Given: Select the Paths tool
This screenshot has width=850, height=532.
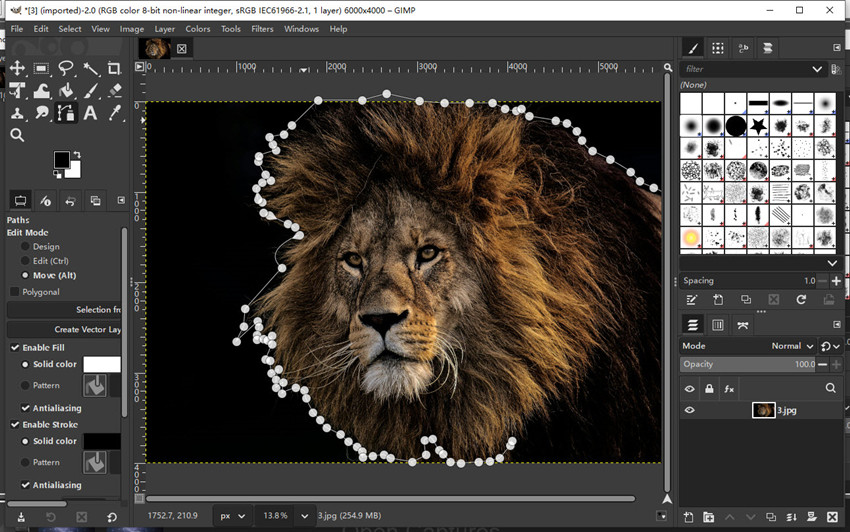Looking at the screenshot, I should [66, 113].
